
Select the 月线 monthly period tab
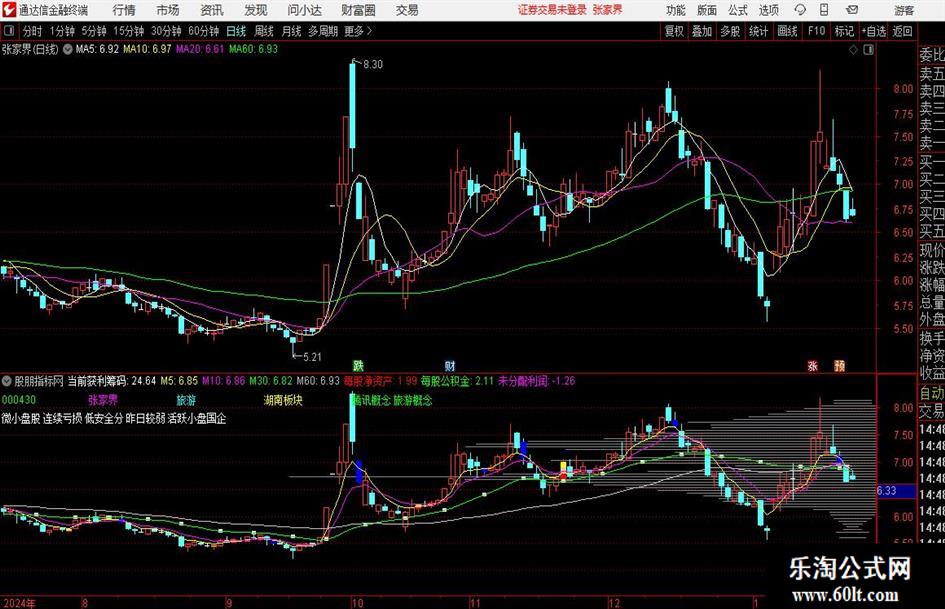point(291,31)
